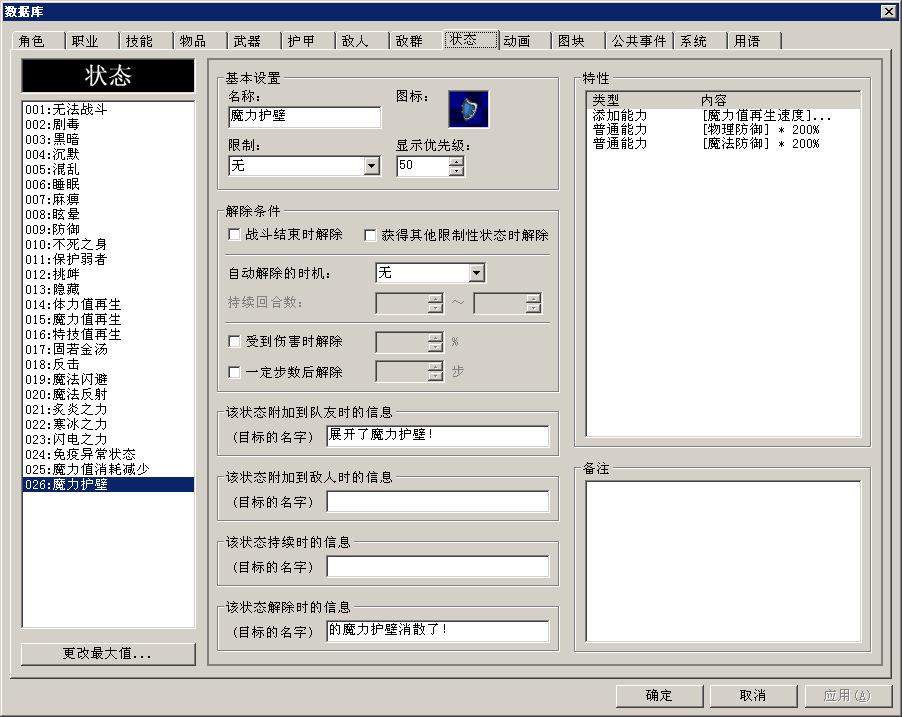Image resolution: width=902 pixels, height=717 pixels.
Task: Toggle 获得其他限制性状态时解除 checkbox
Action: (x=370, y=235)
